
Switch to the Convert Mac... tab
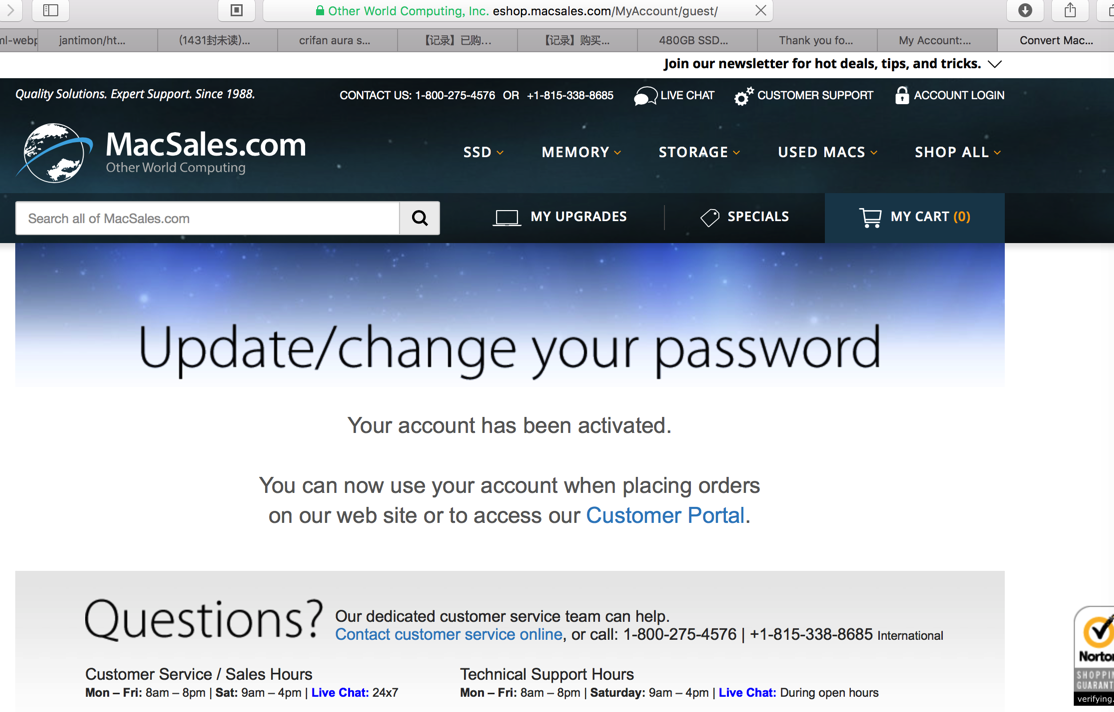point(1056,40)
